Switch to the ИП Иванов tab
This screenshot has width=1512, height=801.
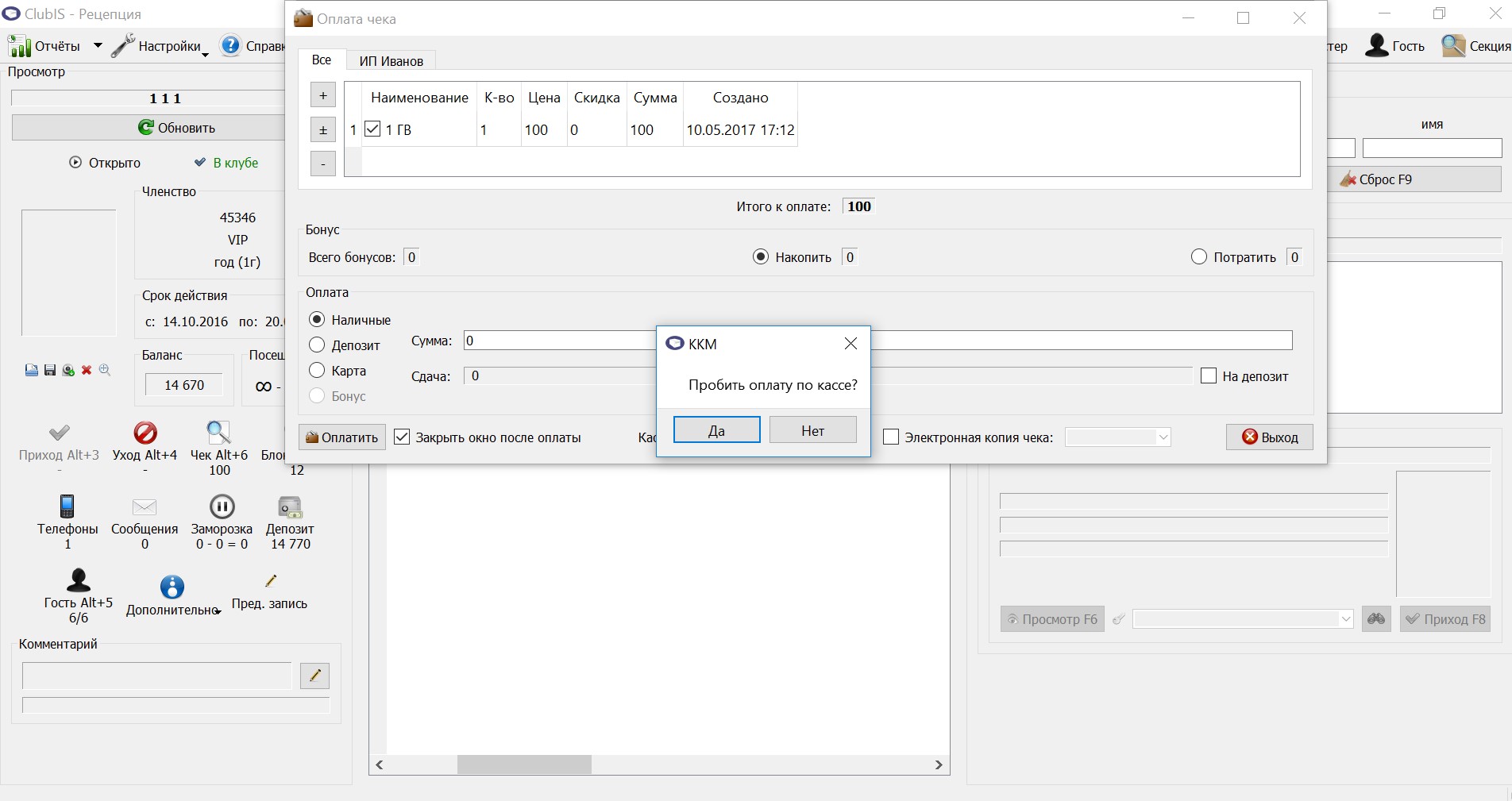[391, 61]
